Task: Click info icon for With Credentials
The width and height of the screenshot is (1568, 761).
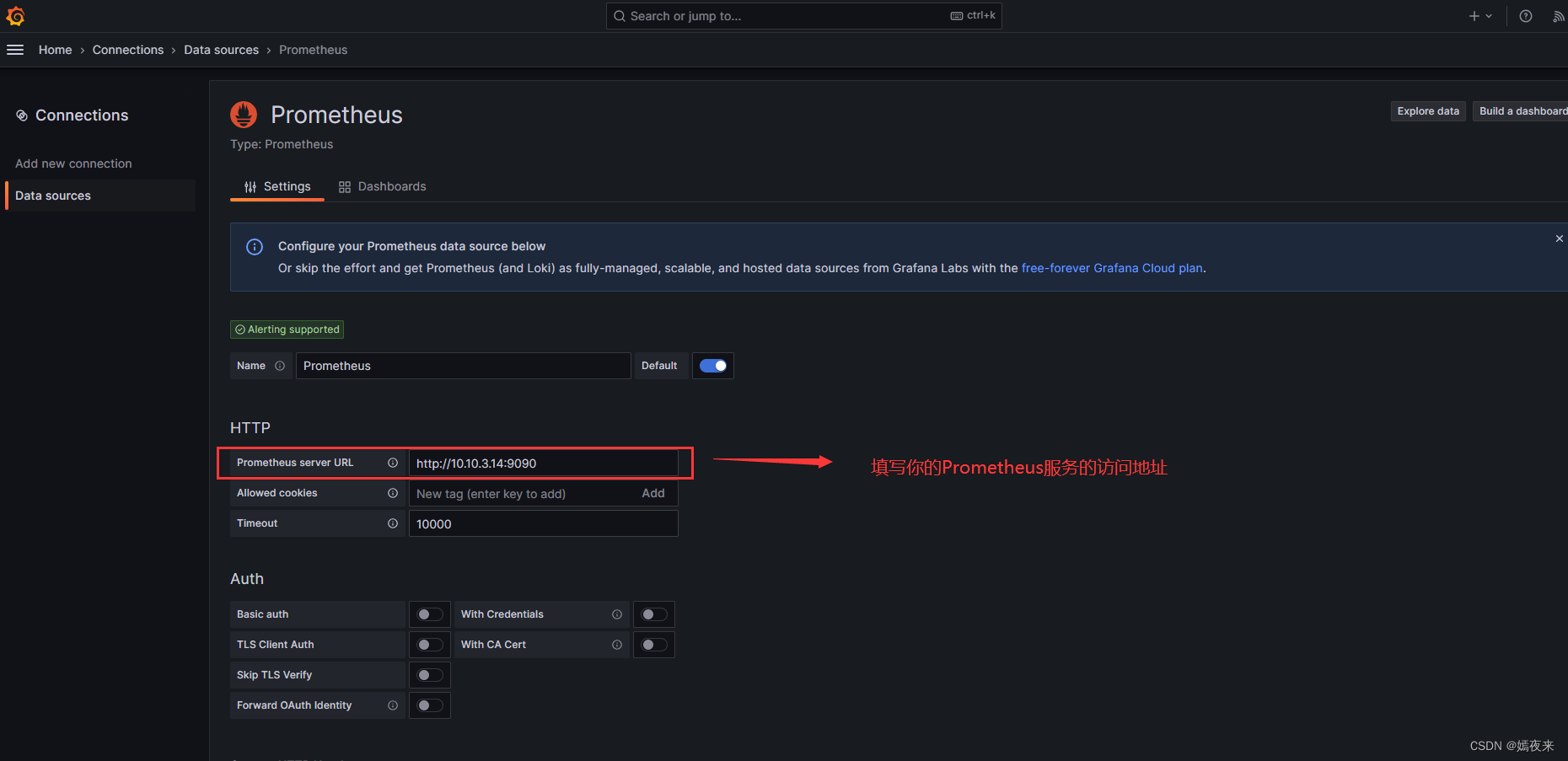Action: pos(617,614)
